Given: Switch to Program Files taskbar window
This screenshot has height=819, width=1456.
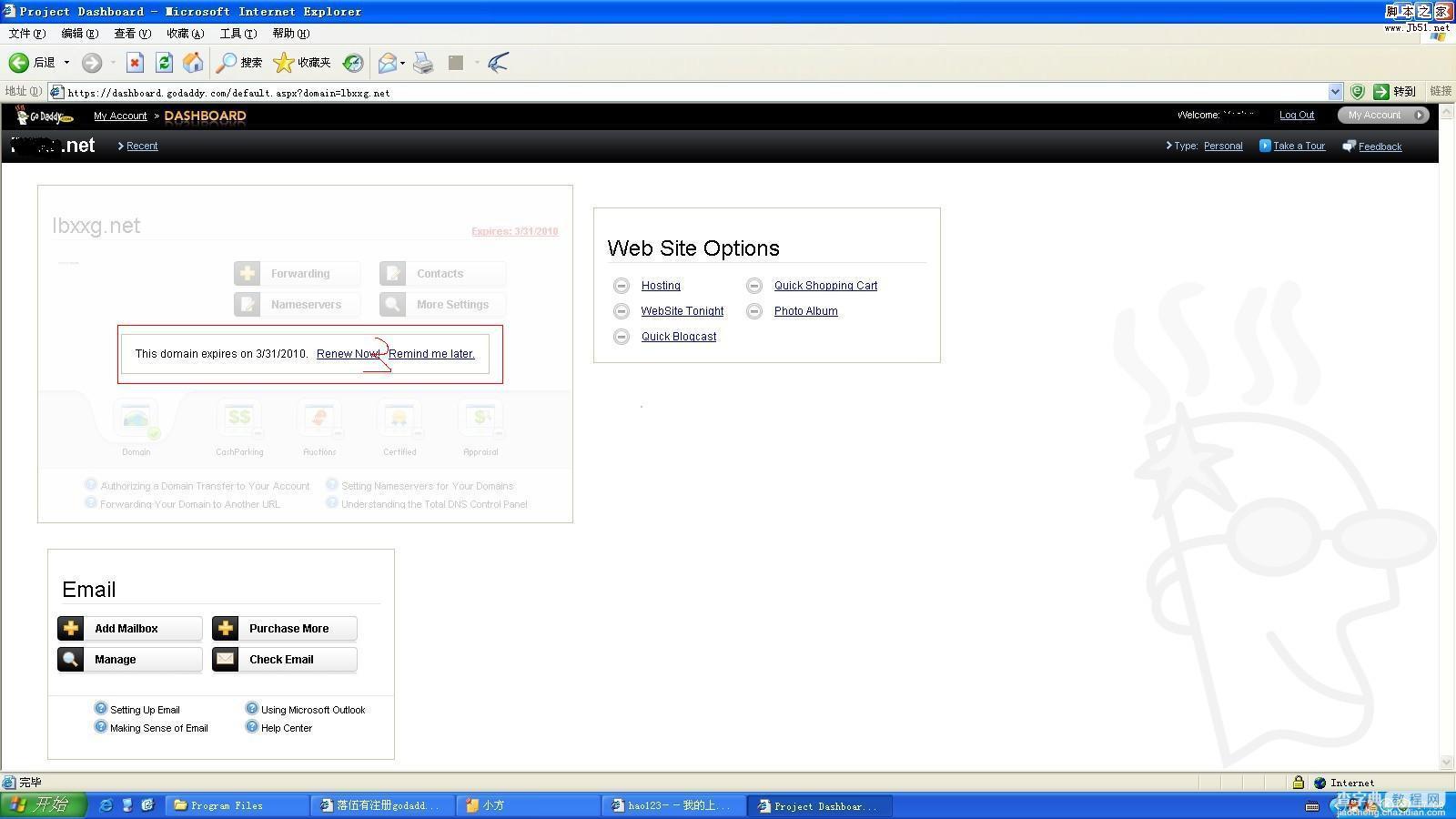Looking at the screenshot, I should click(x=237, y=805).
